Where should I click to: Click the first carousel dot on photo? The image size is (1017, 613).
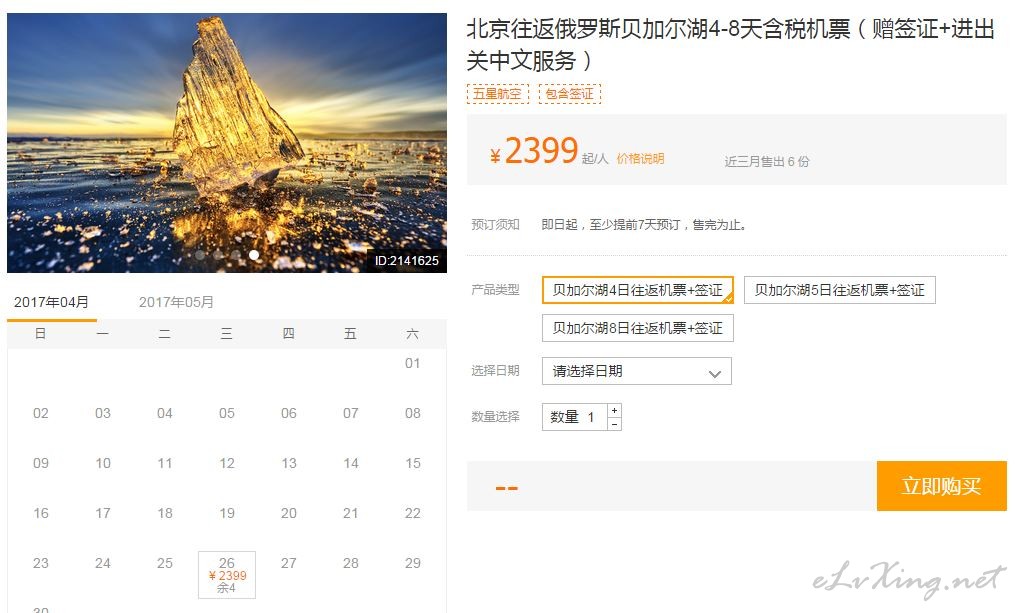point(200,255)
